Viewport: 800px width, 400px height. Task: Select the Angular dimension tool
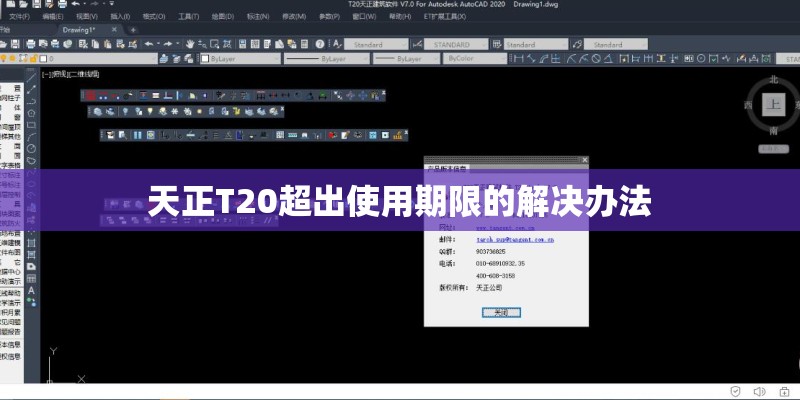click(609, 59)
